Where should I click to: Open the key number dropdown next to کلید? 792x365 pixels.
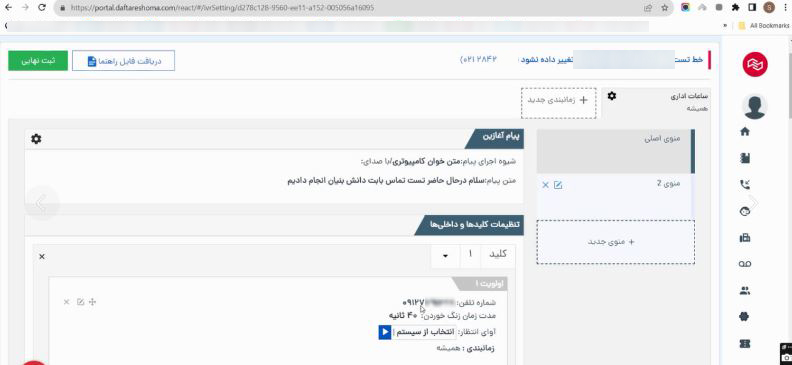[x=446, y=256]
